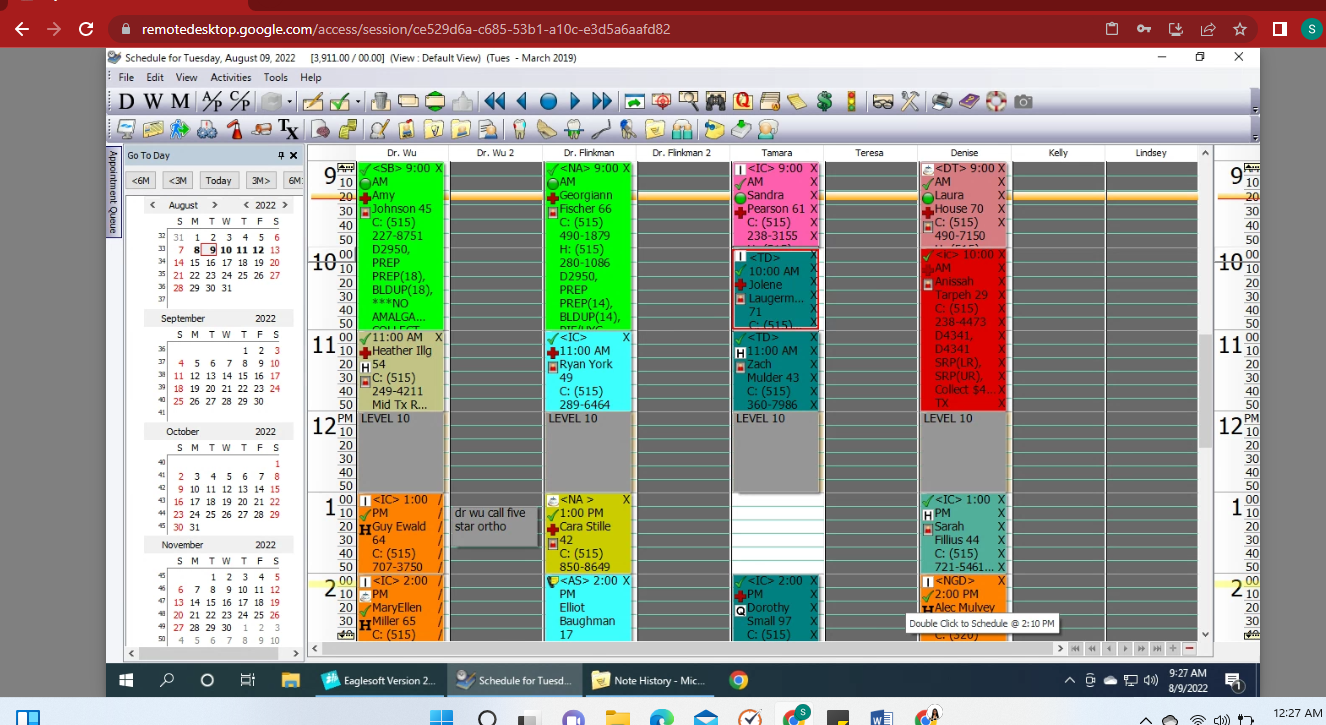This screenshot has width=1326, height=725.
Task: Select August 10 in the calendar
Action: pos(226,250)
